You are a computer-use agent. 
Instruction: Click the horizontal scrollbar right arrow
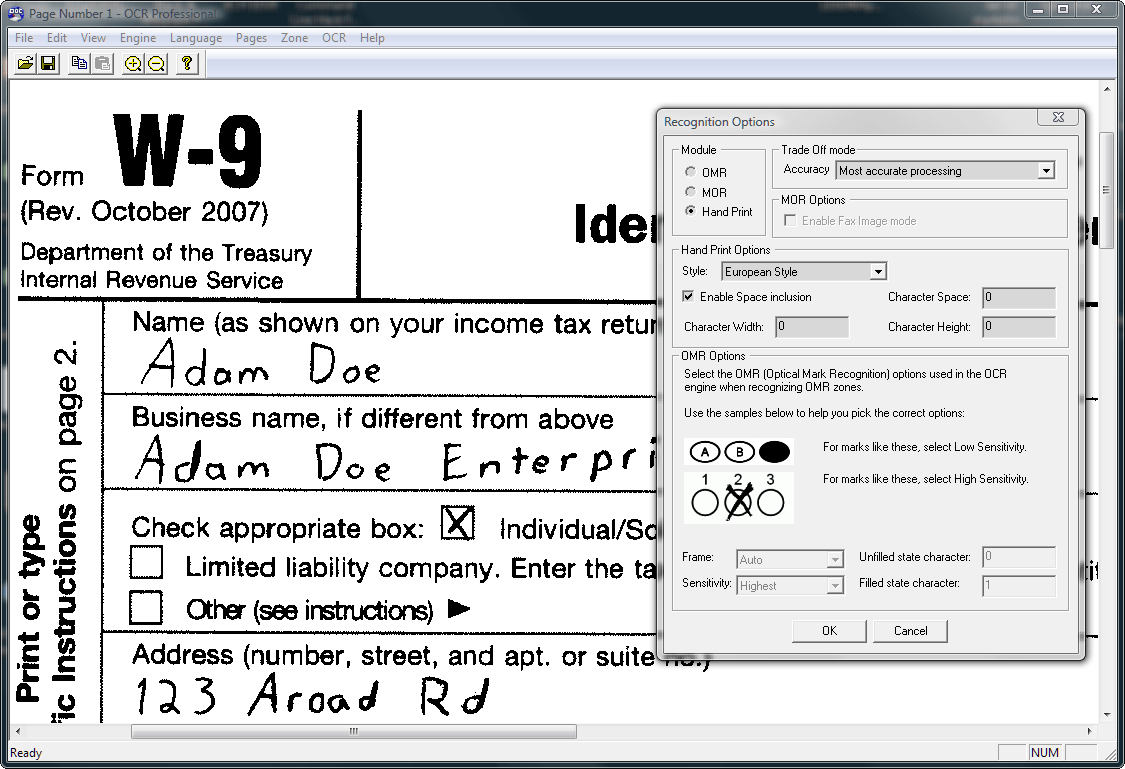pos(1089,731)
